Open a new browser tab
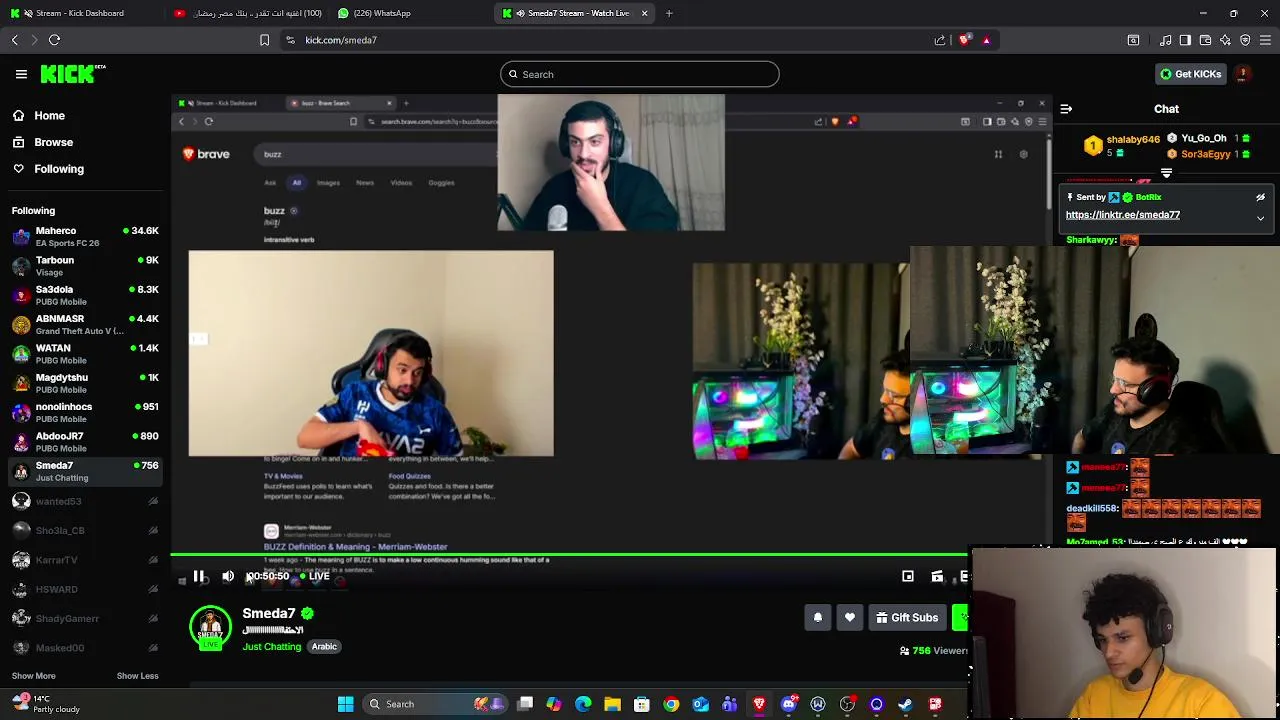The image size is (1280, 720). 669,13
